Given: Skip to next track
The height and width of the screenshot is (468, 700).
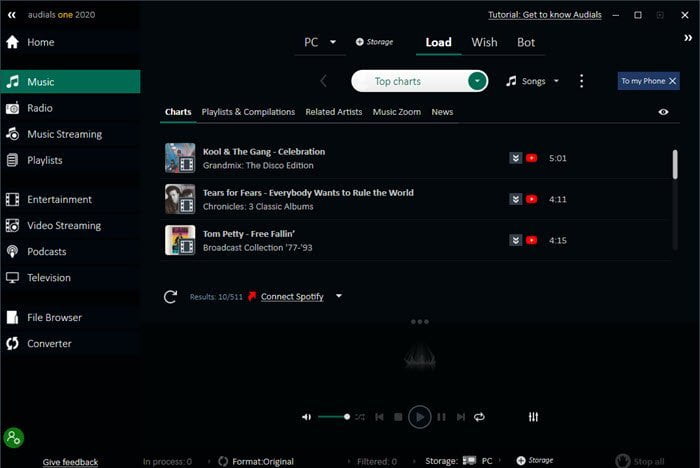Looking at the screenshot, I should click(x=461, y=417).
